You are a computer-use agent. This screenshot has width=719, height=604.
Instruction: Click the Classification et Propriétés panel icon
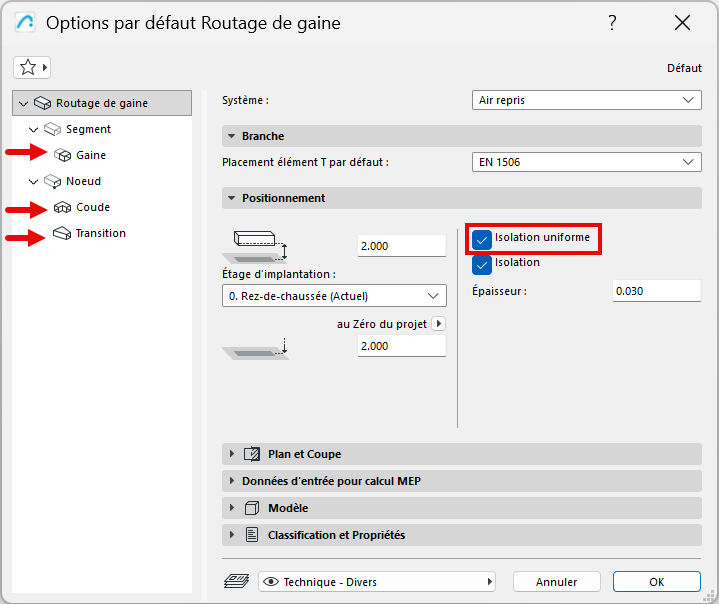click(252, 535)
